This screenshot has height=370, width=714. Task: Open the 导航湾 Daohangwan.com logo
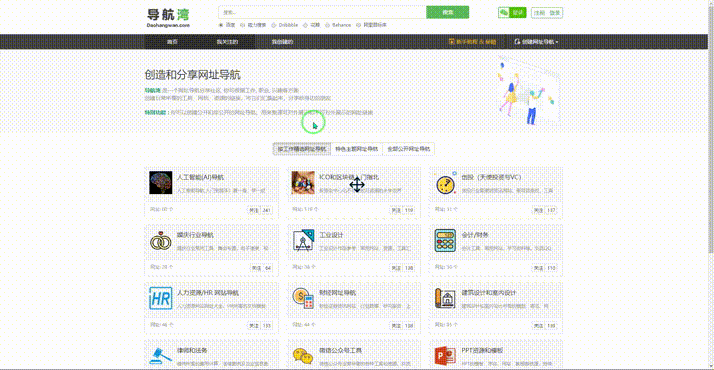pyautogui.click(x=168, y=18)
